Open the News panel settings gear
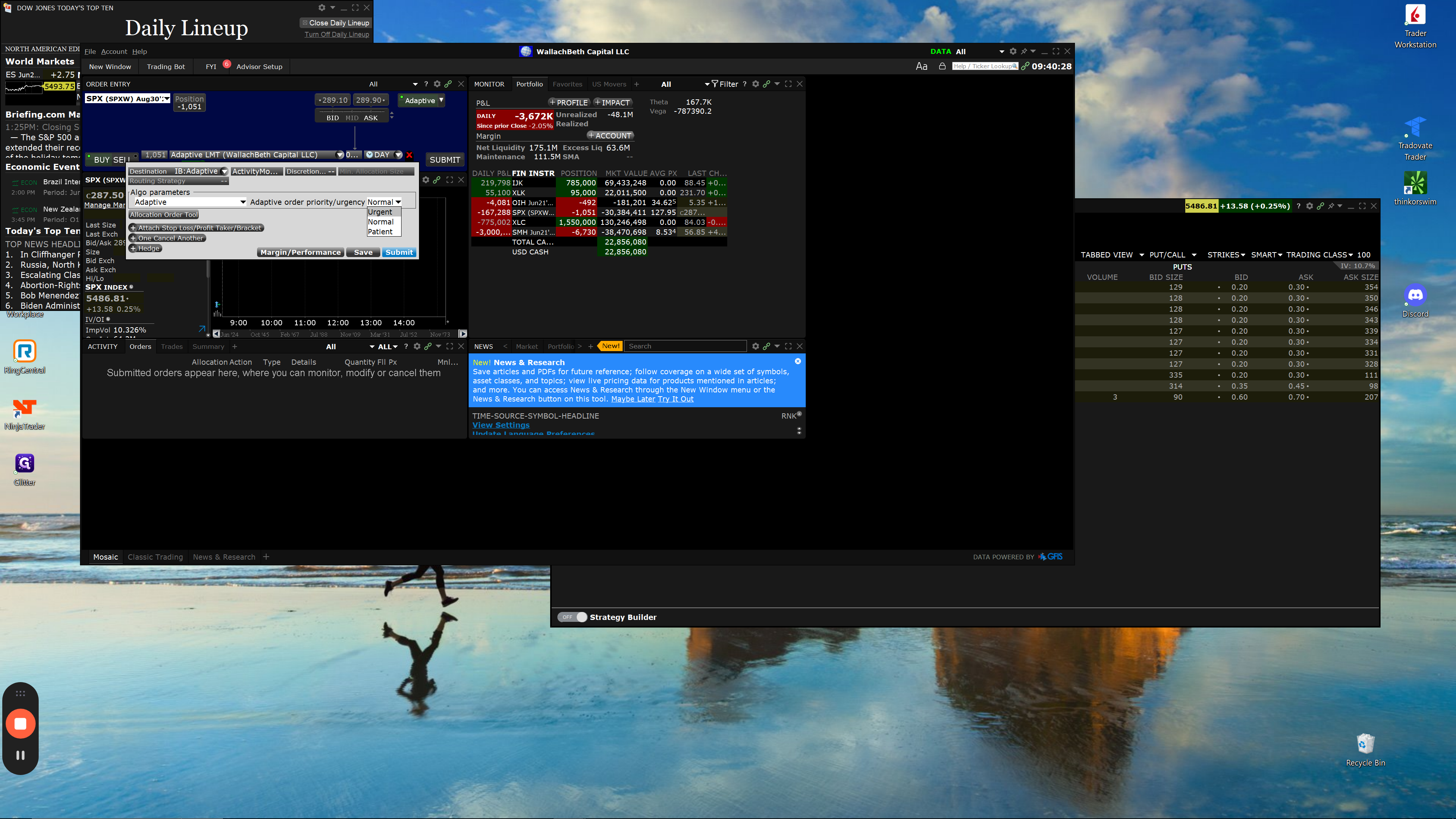Screen dimensions: 1456x819 pos(756,346)
